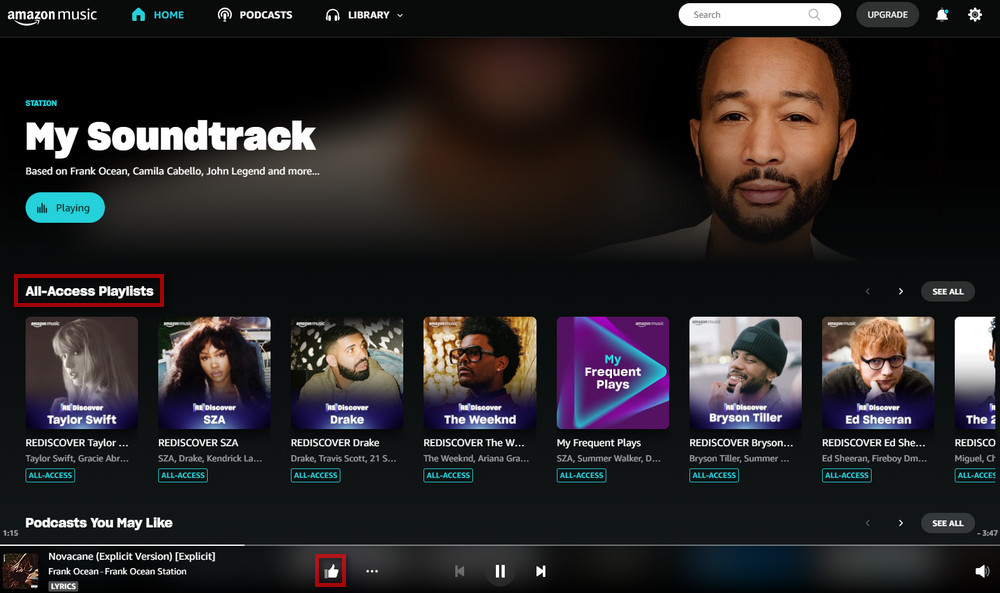Open the three-dot more options menu

pos(372,571)
